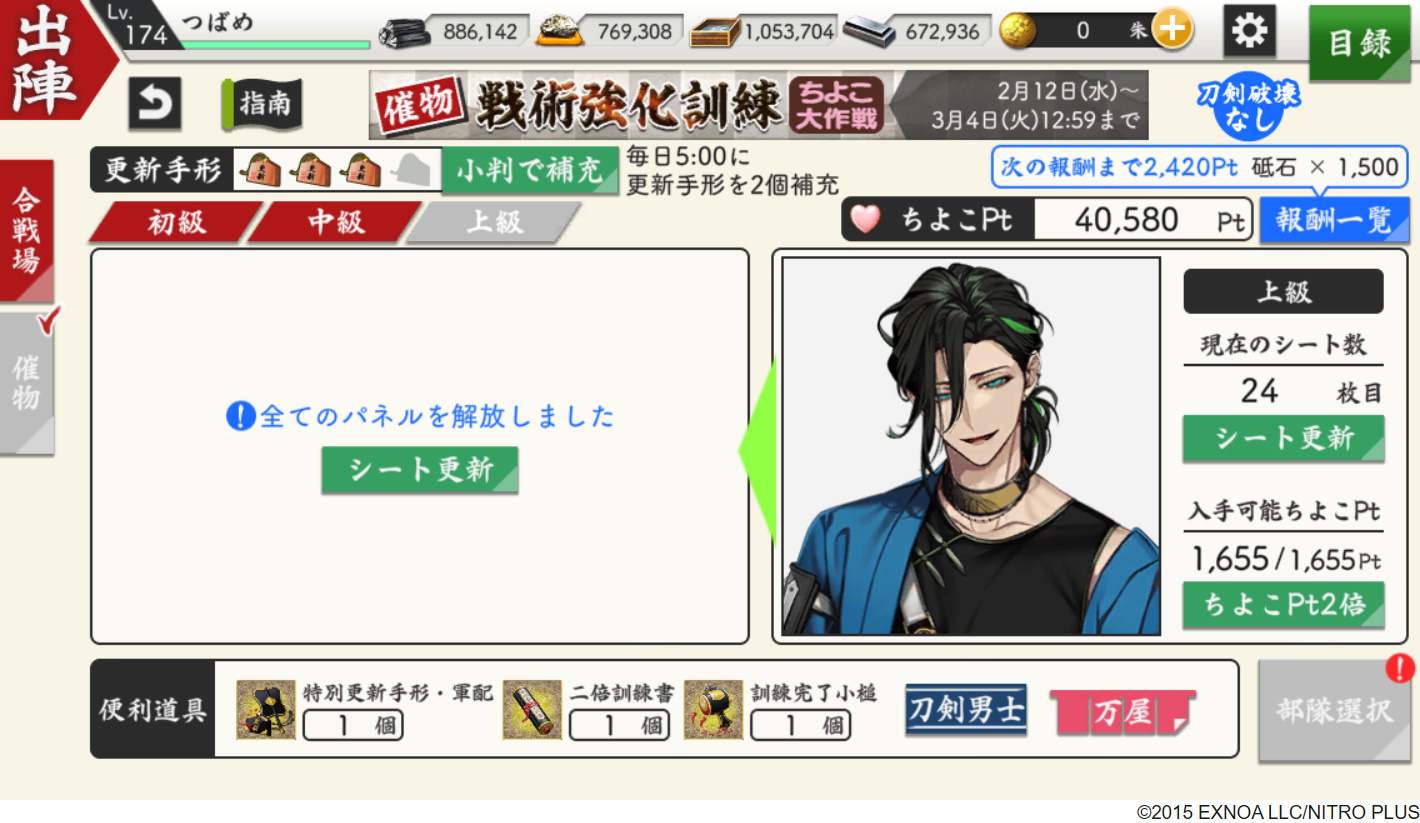Click the 二倍訓練書 scroll icon
This screenshot has width=1420, height=823.
pos(532,710)
